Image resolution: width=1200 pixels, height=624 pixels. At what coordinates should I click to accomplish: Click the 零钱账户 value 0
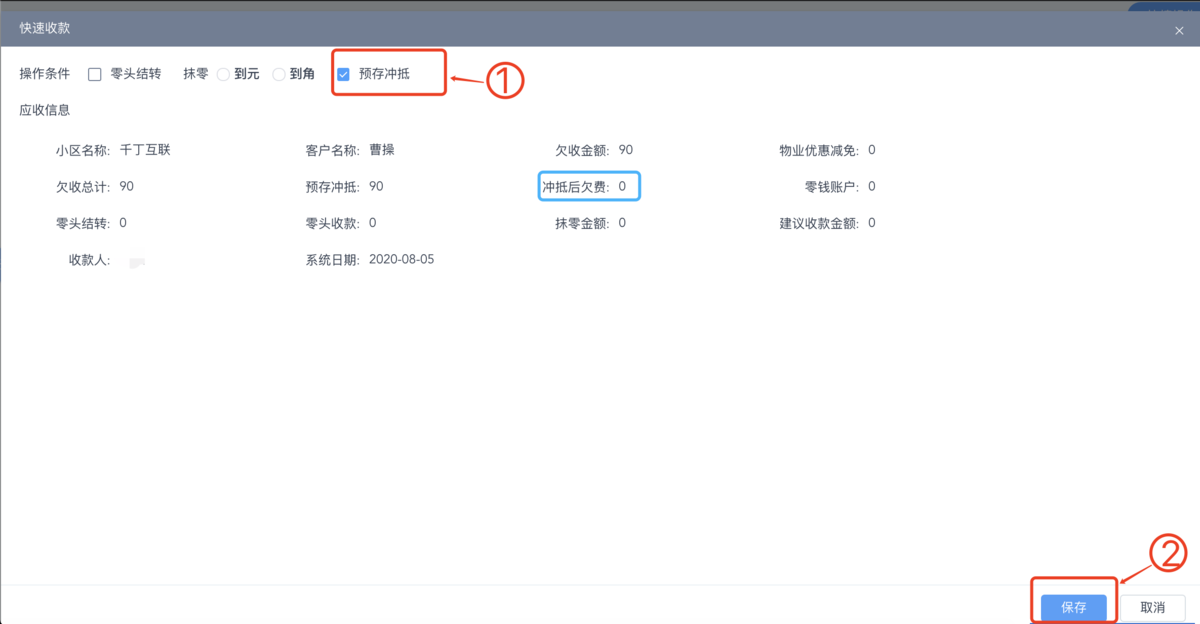[x=872, y=186]
